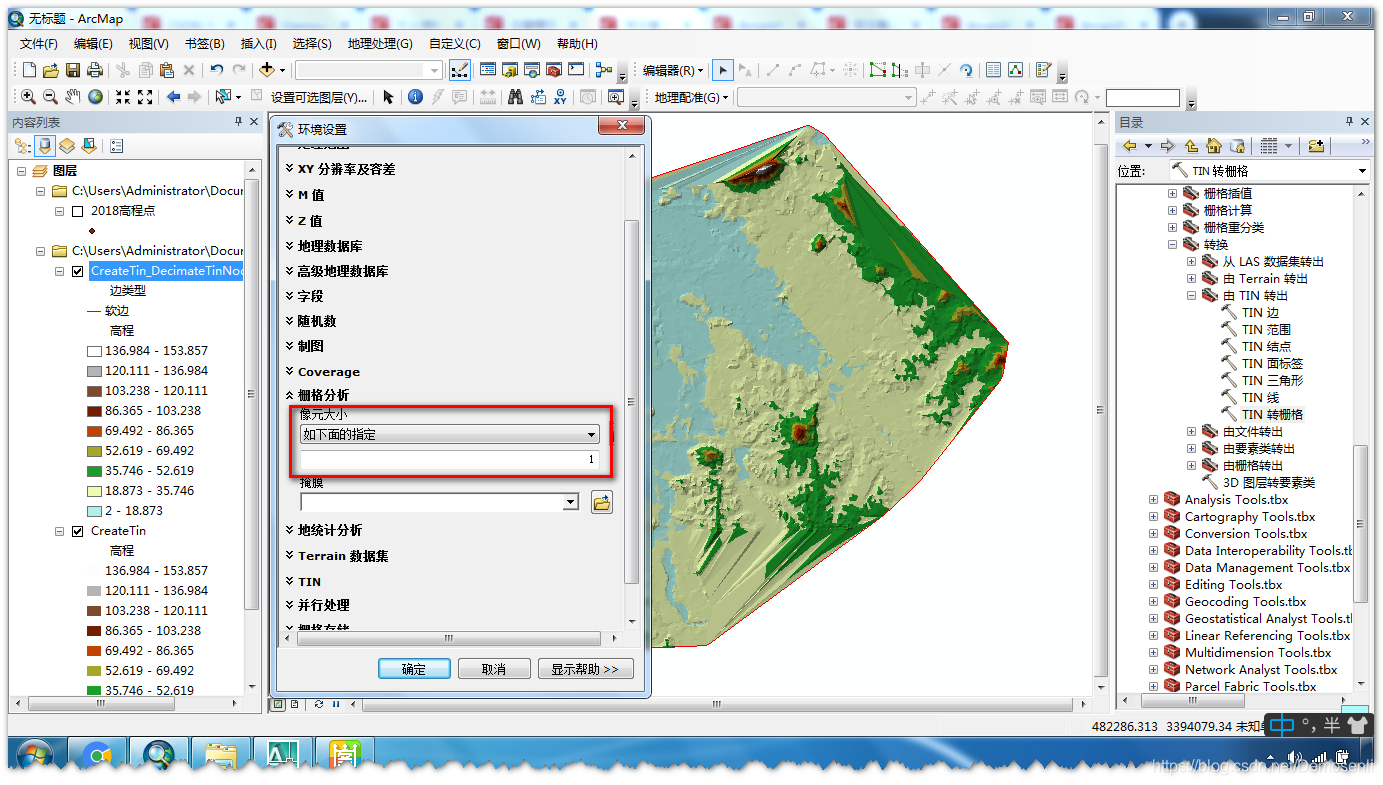
Task: Click the New map document icon
Action: [29, 70]
